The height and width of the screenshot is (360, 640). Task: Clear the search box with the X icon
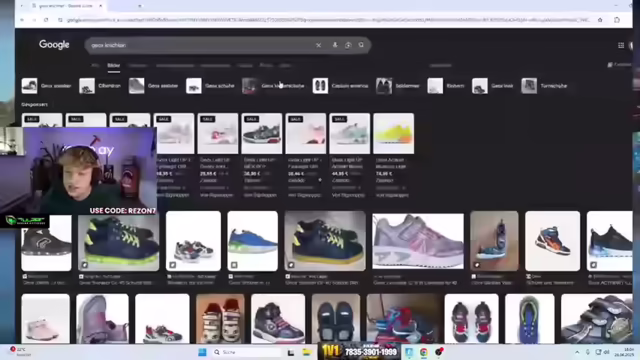click(318, 45)
